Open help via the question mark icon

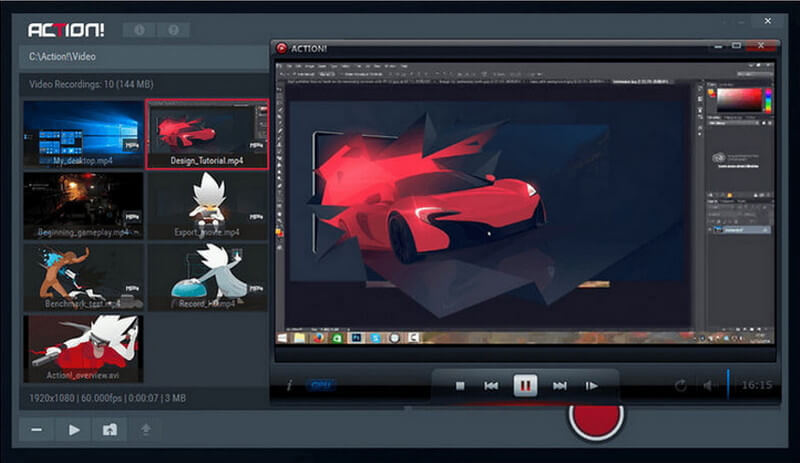[x=173, y=30]
